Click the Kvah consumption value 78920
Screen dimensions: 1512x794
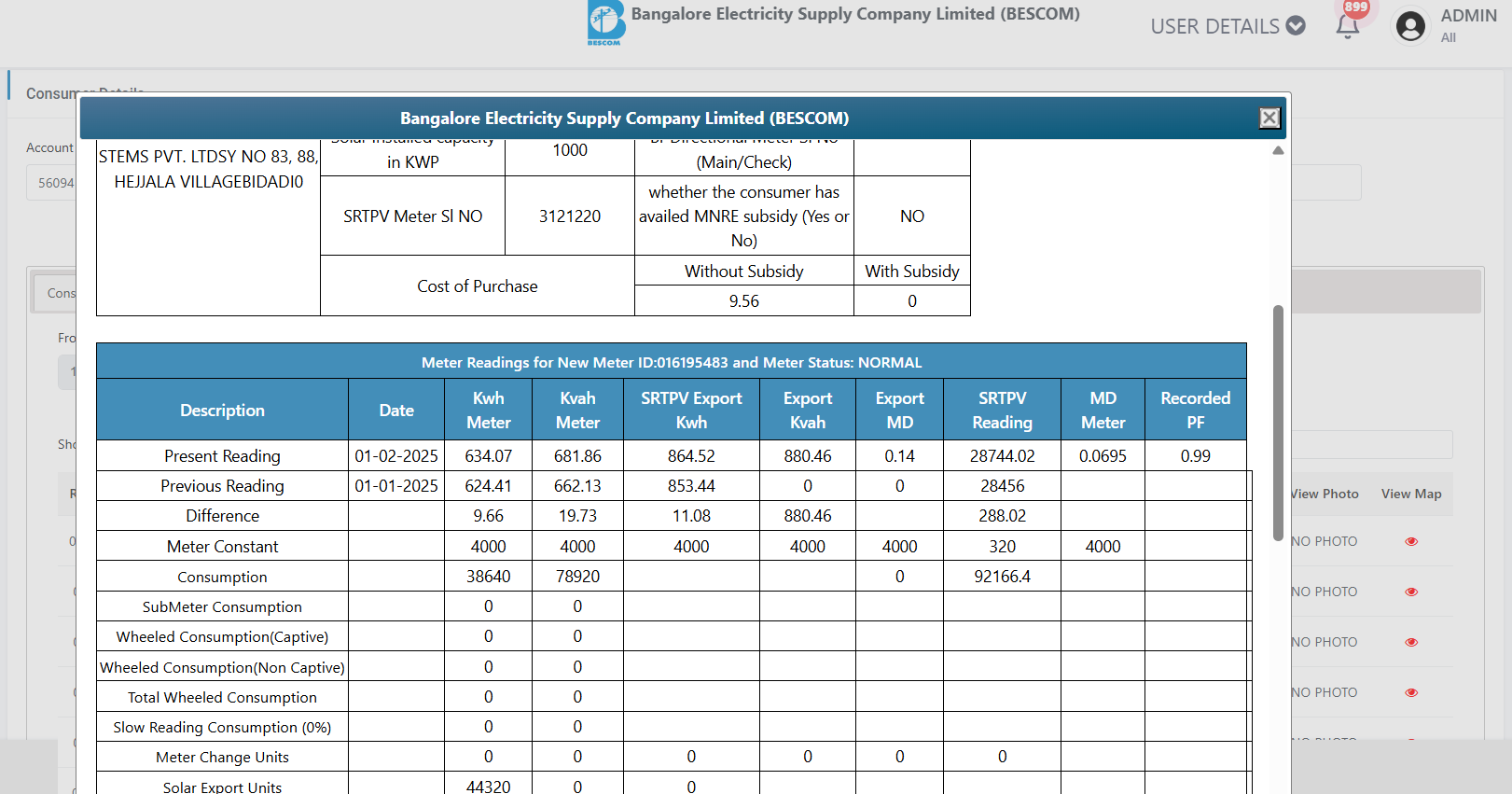[x=577, y=577]
